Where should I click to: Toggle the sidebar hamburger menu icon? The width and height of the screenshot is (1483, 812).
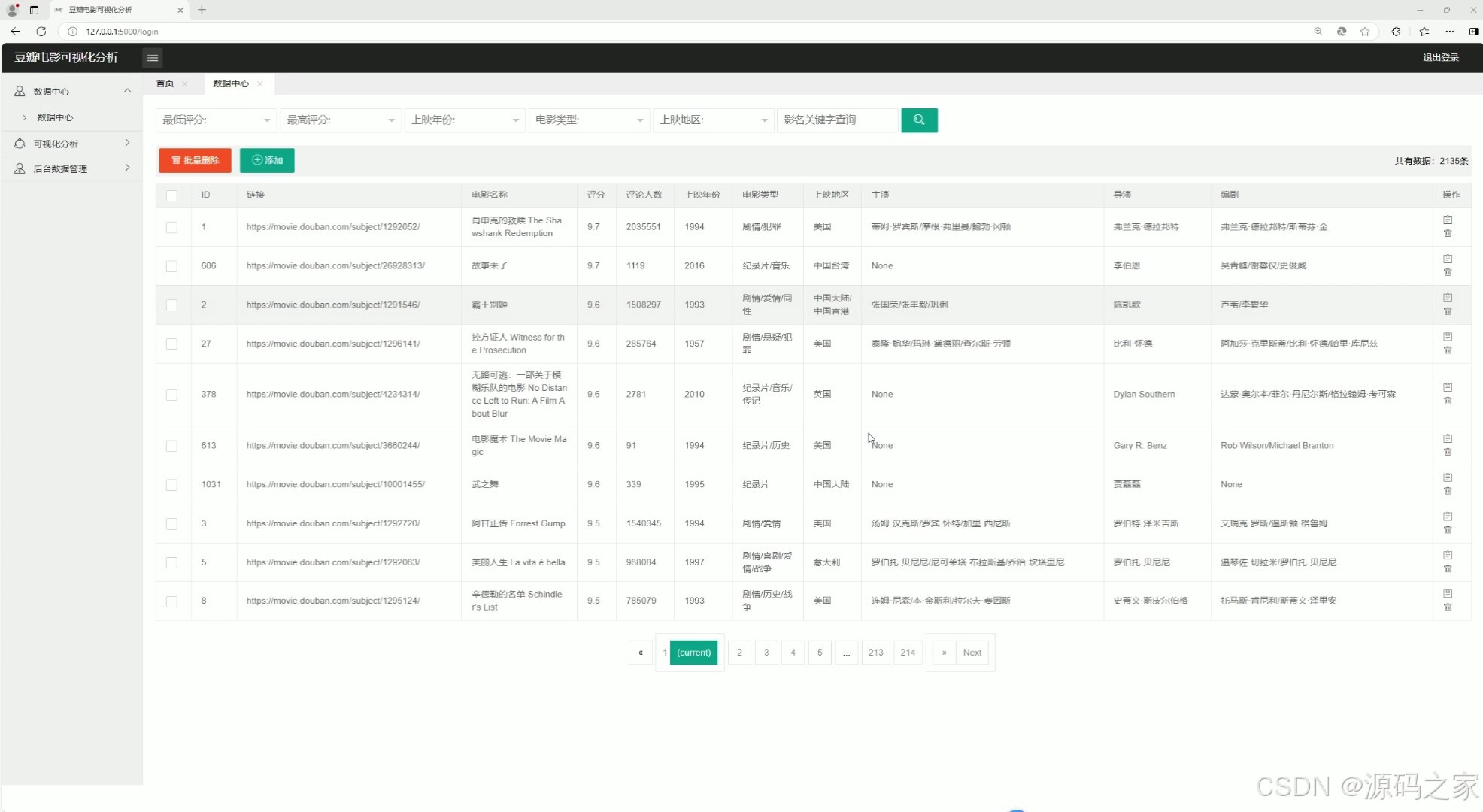tap(152, 58)
